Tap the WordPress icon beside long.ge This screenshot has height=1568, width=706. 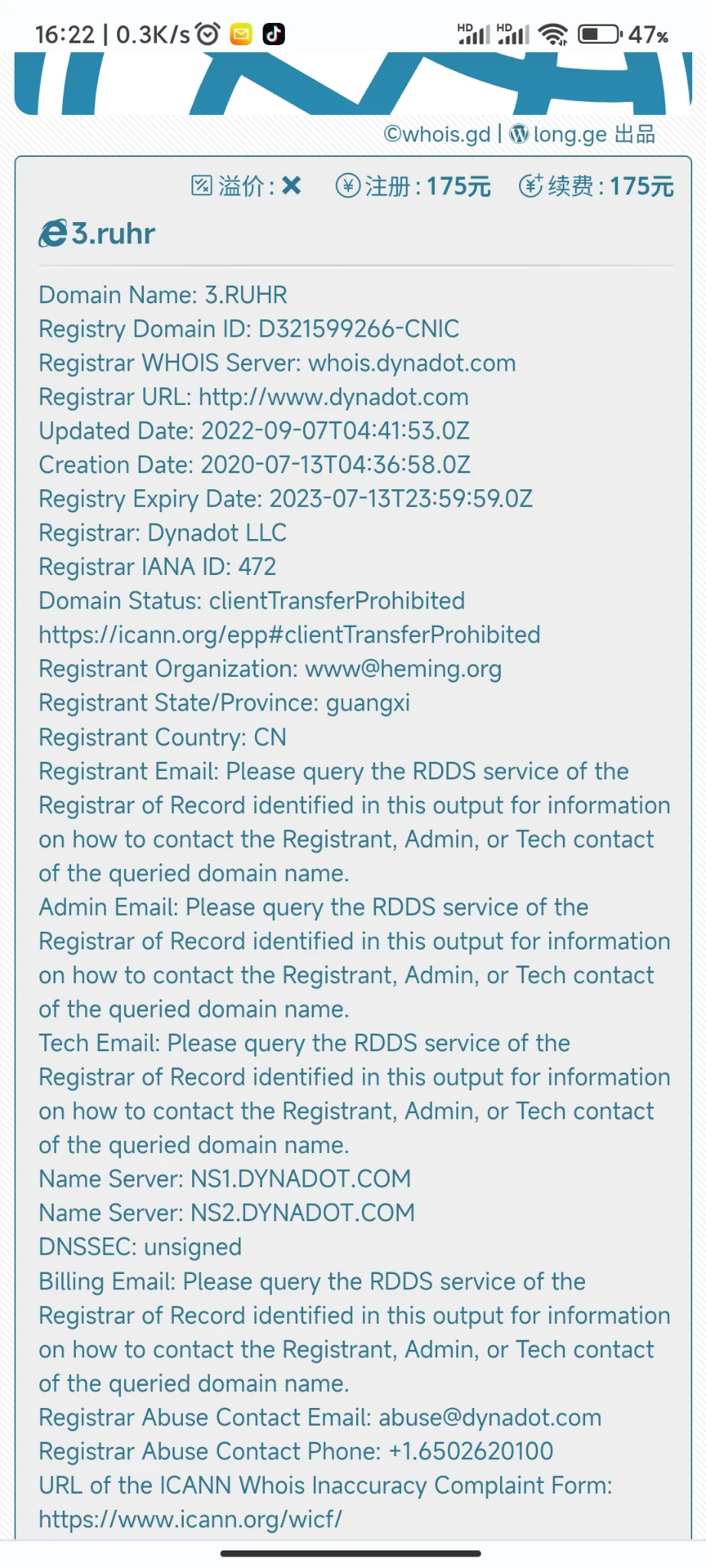tap(519, 134)
